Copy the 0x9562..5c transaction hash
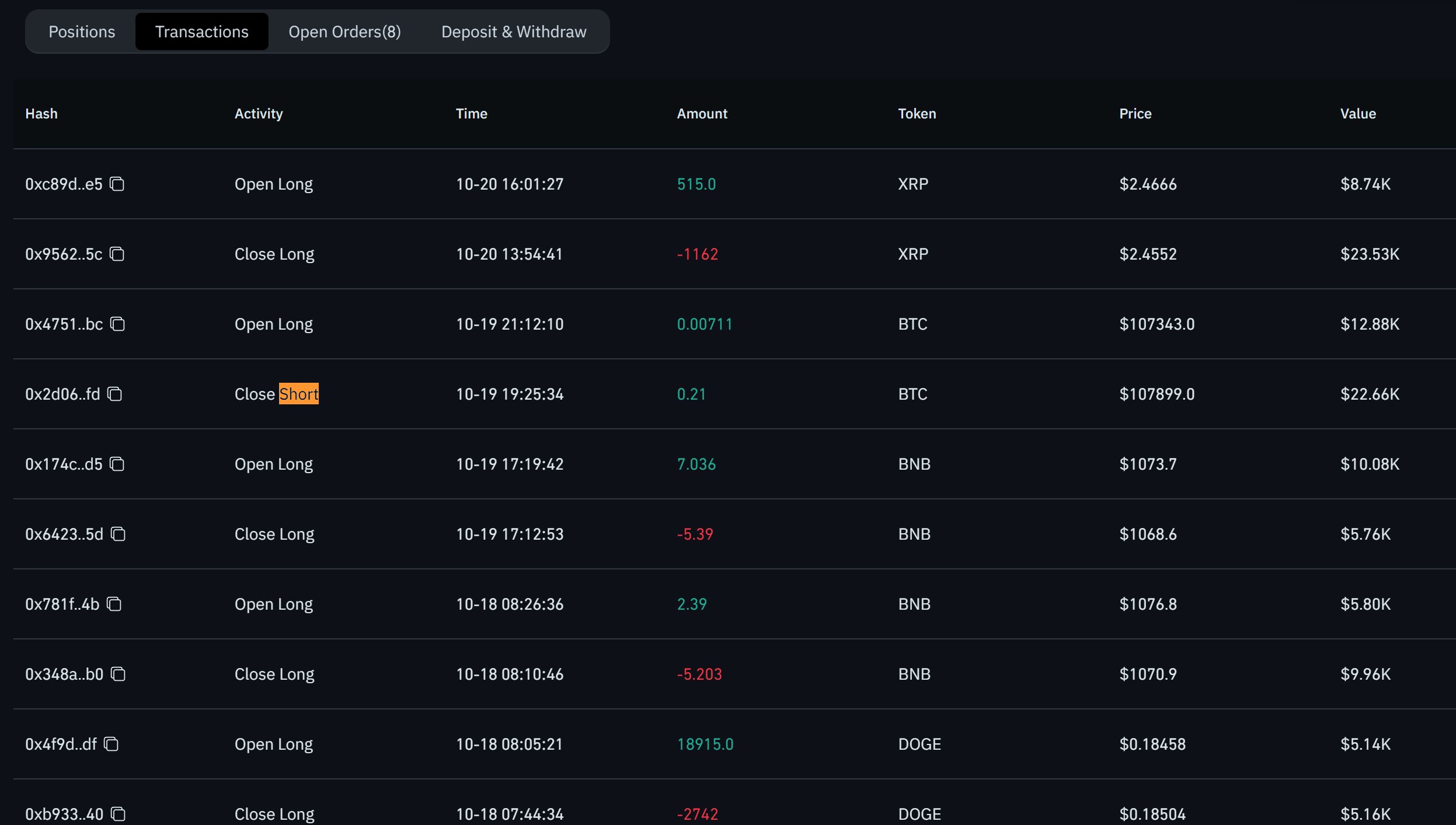This screenshot has width=1456, height=825. pos(117,254)
